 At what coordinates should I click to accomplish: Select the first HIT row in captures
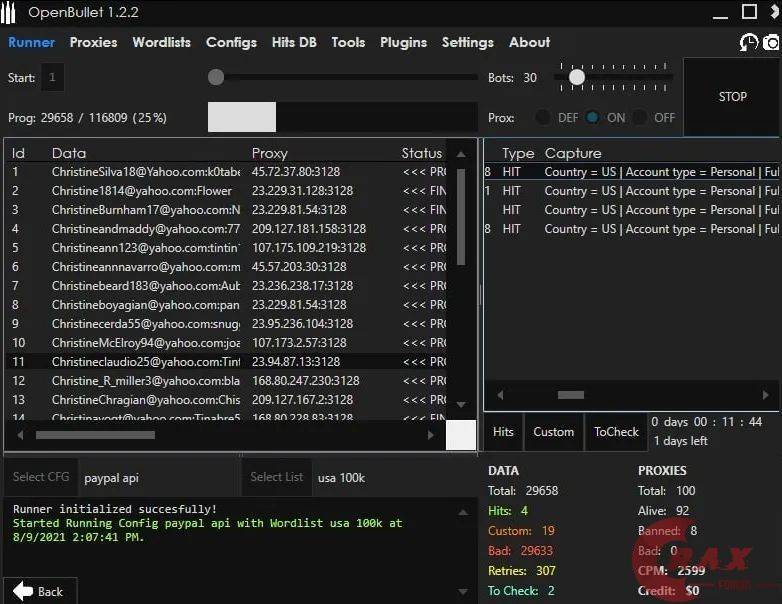coord(631,172)
